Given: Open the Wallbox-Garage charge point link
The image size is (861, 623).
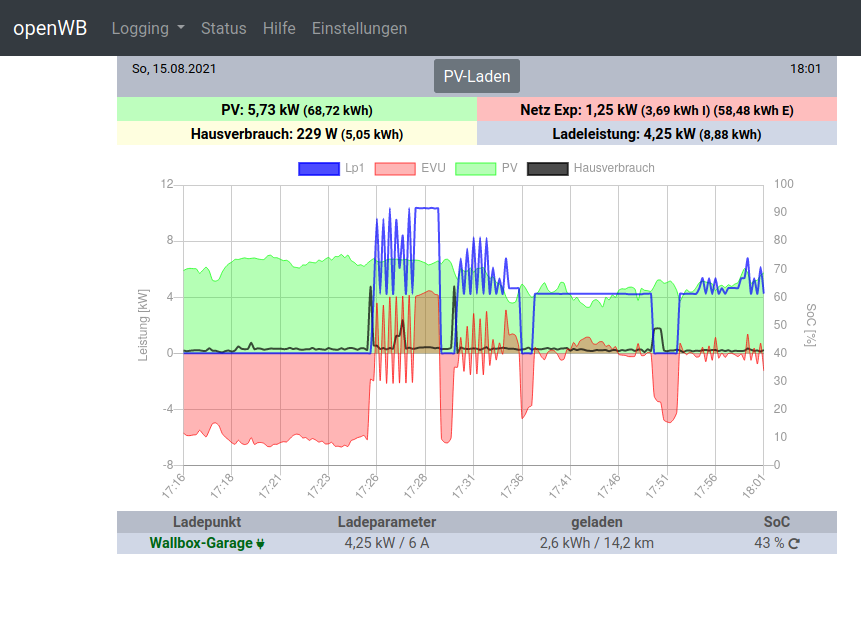Looking at the screenshot, I should point(201,544).
